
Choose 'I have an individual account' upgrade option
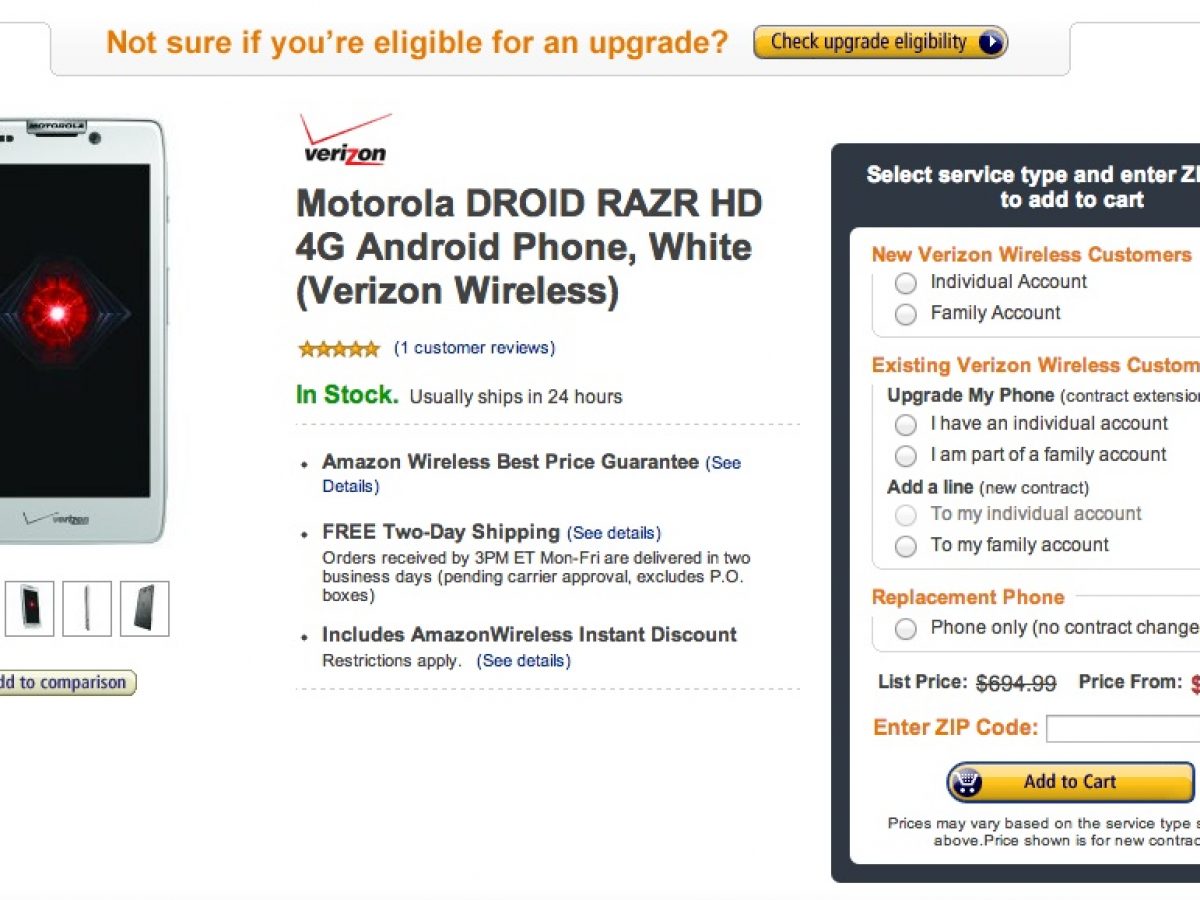(x=906, y=425)
